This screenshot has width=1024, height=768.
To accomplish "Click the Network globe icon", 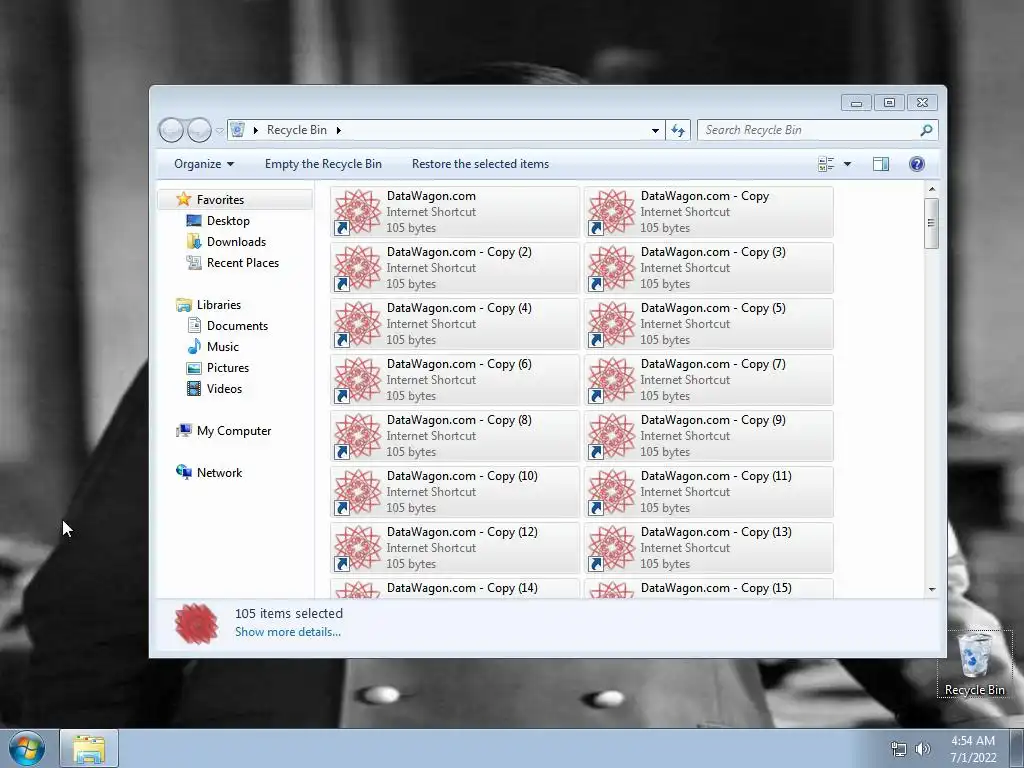I will [184, 472].
